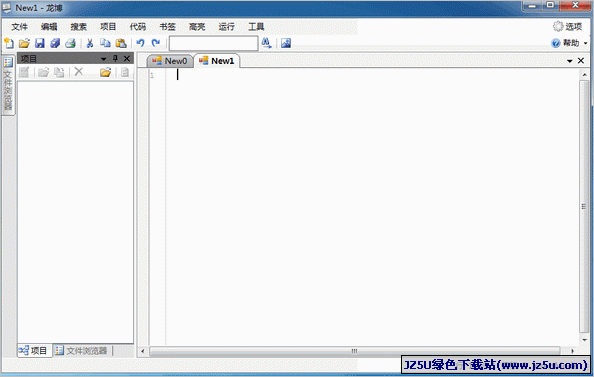594x377 pixels.
Task: Click the document icon in 项目 panel toolbar
Action: (125, 72)
